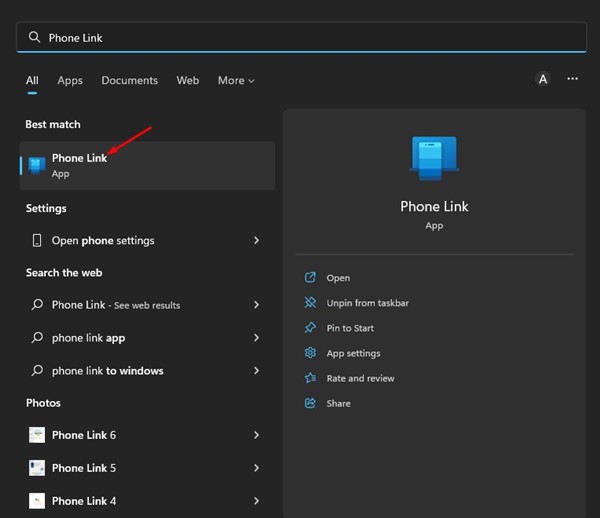Click the large Phone Link icon in details pane

coord(434,159)
